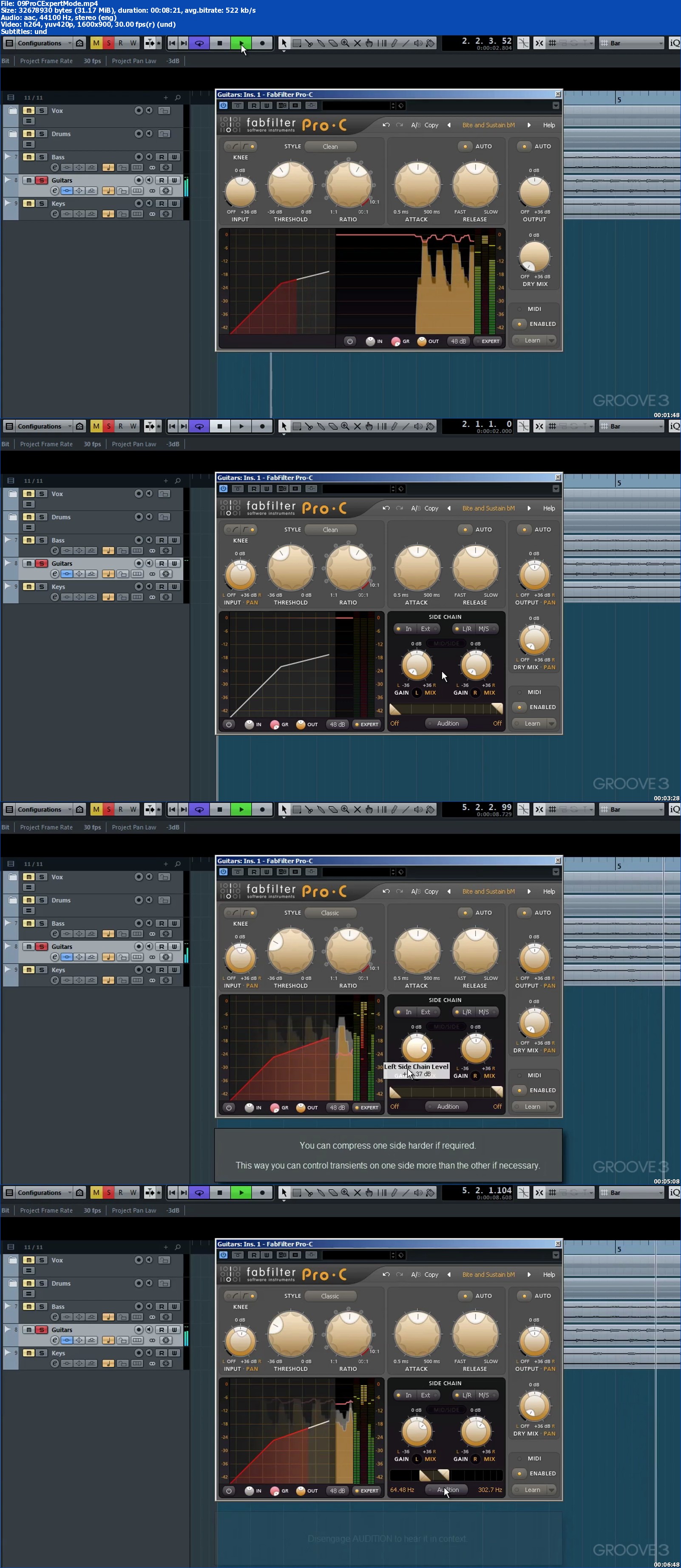Click the Threshold knob in 00:01:48 frame

click(x=291, y=184)
